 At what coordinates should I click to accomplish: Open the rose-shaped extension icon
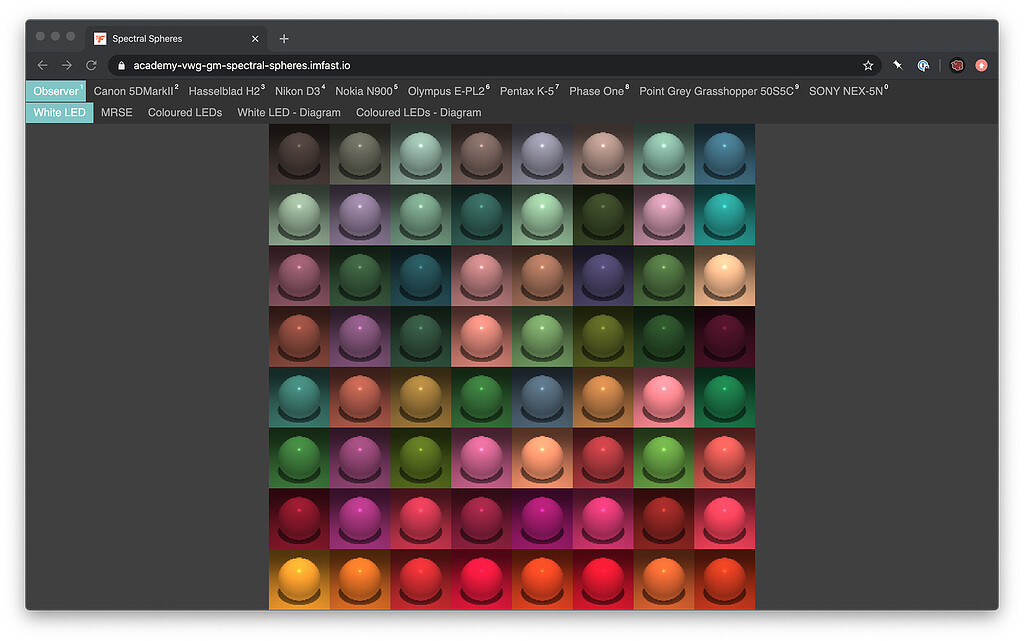click(x=957, y=64)
